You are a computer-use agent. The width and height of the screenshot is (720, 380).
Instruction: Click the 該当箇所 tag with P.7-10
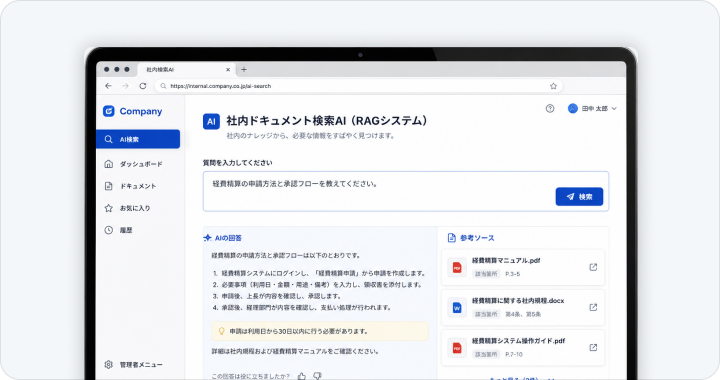(486, 354)
